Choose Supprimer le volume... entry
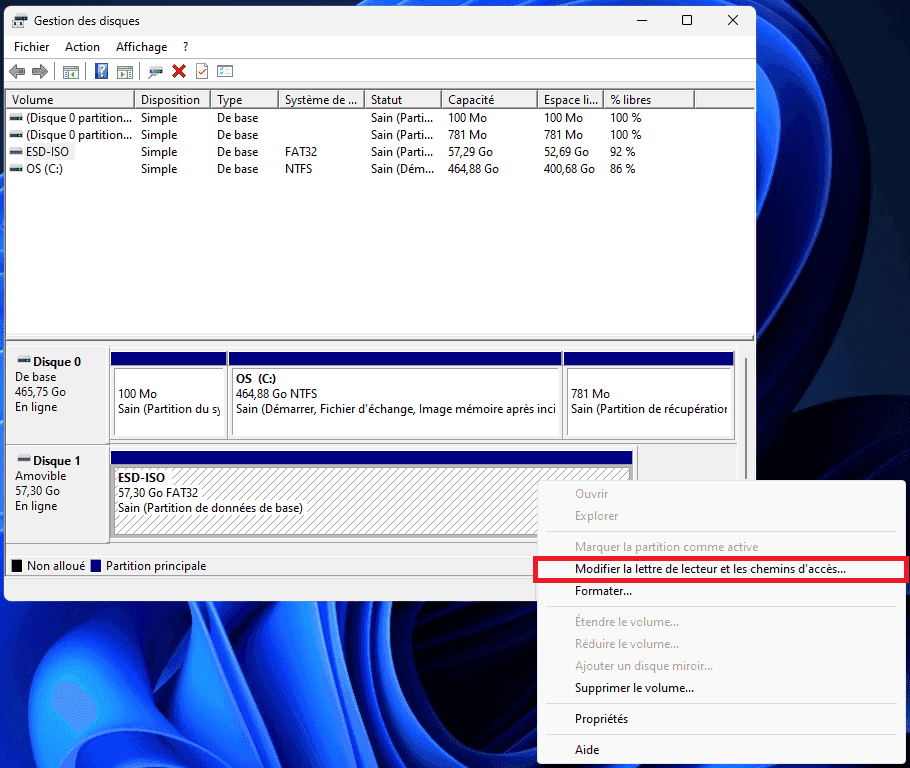The height and width of the screenshot is (768, 910). click(634, 688)
